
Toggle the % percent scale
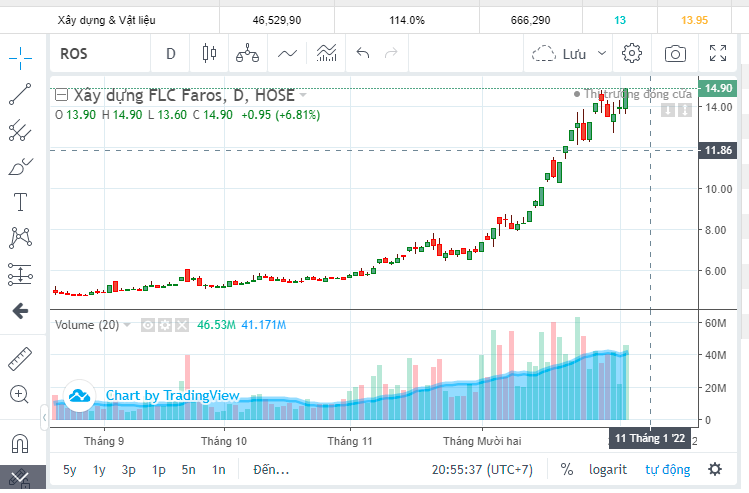[567, 470]
